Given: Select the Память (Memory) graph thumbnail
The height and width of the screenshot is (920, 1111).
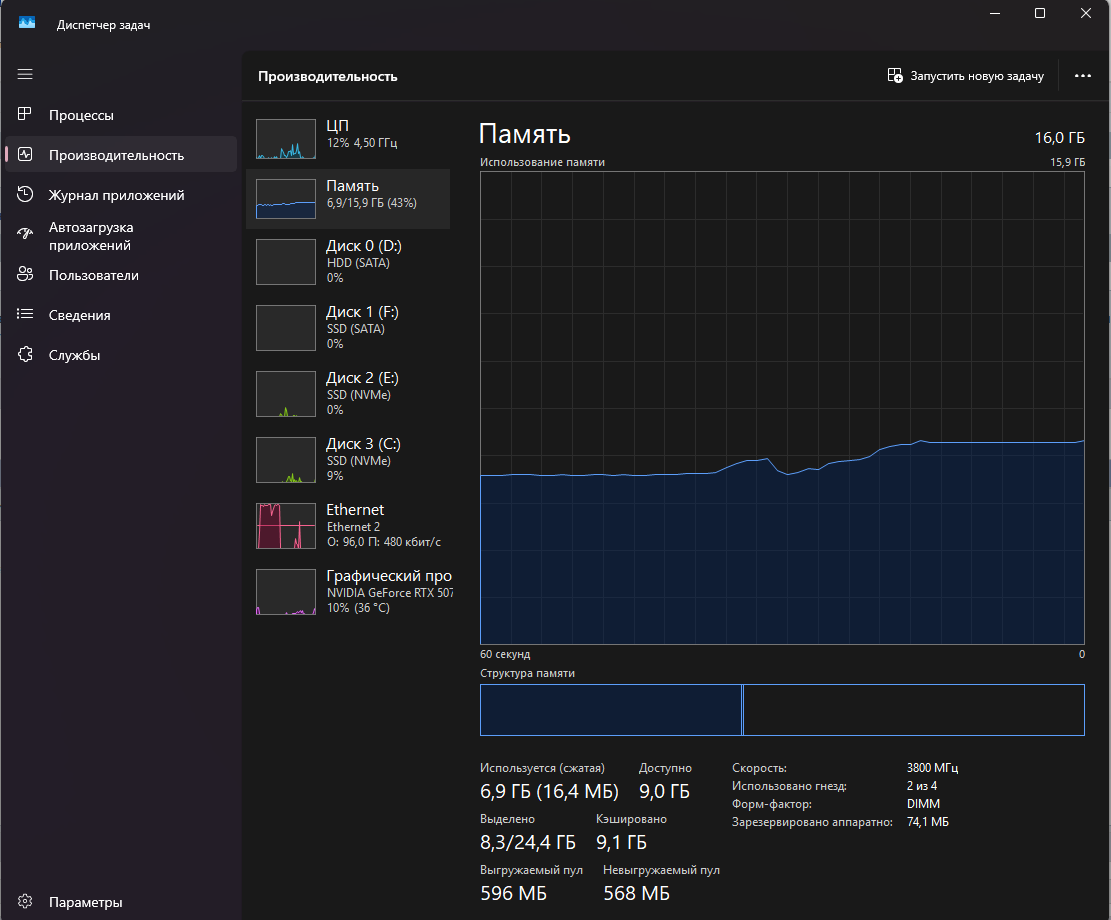Looking at the screenshot, I should [285, 198].
